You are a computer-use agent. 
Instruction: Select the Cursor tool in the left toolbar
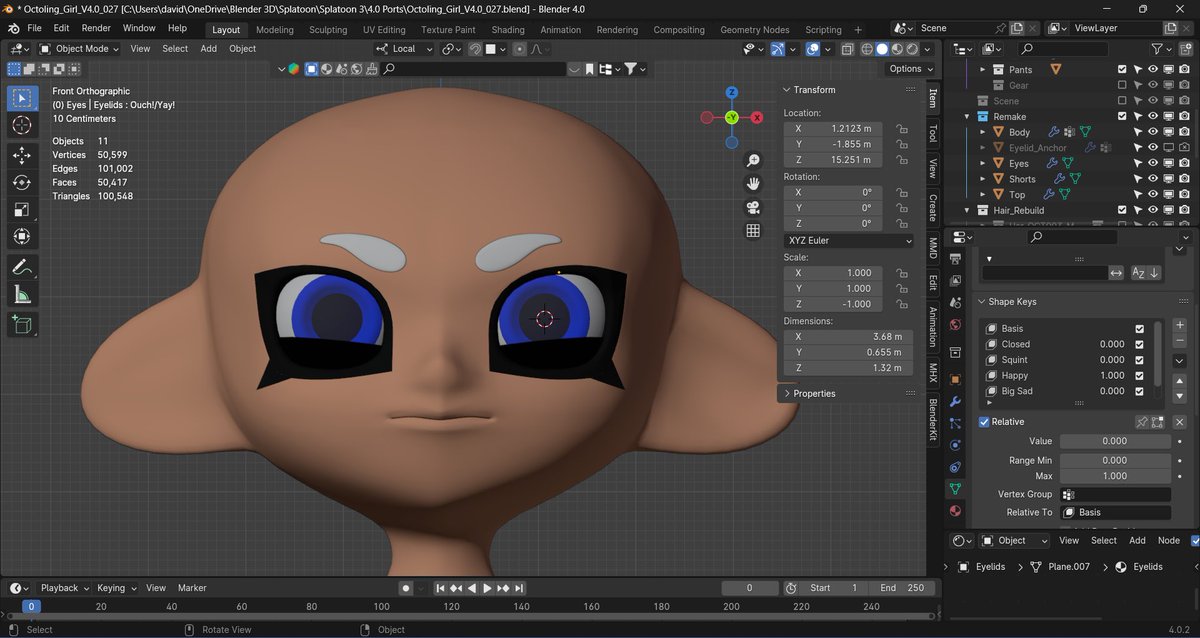[22, 125]
